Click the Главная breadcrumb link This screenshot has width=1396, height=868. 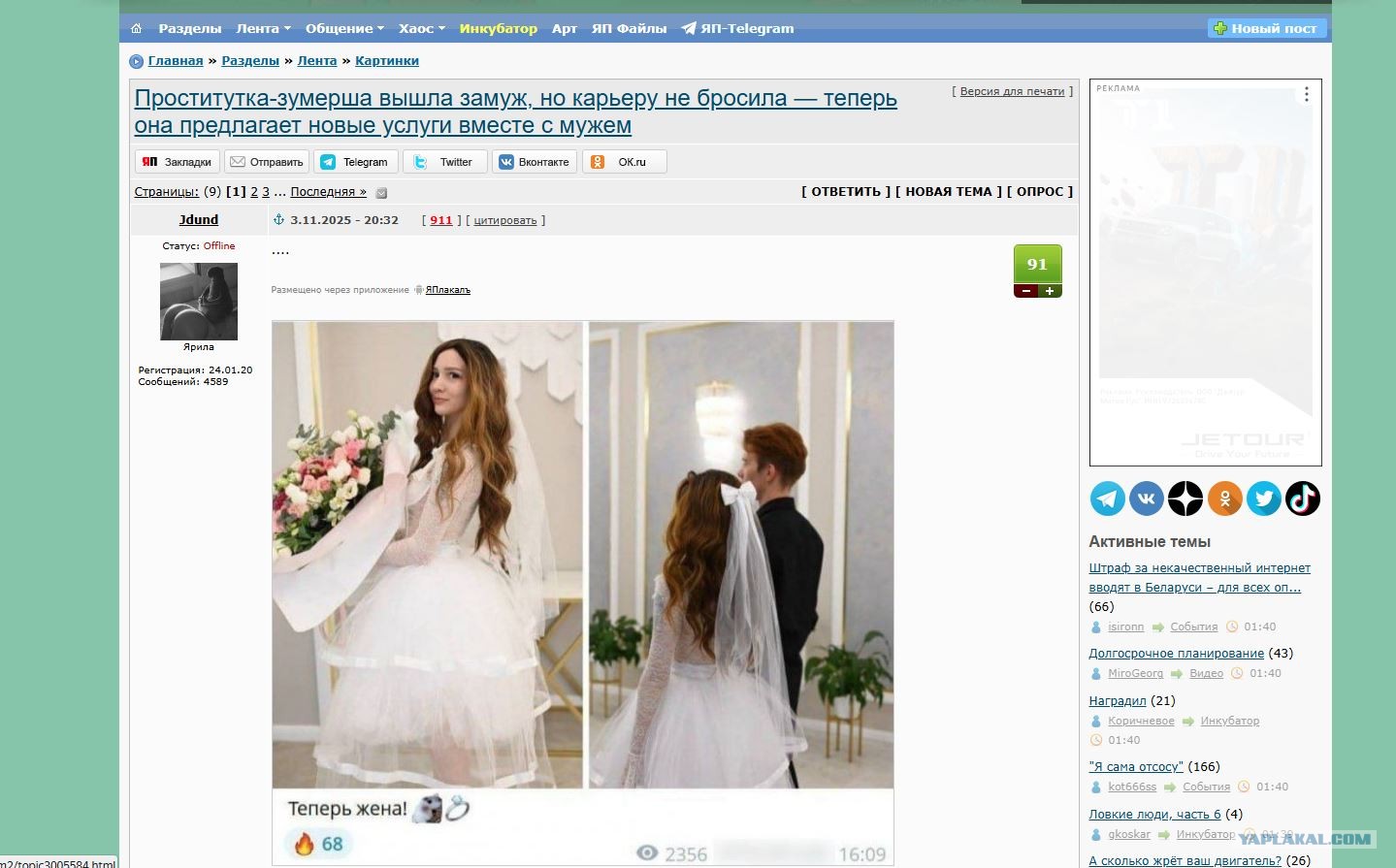tap(176, 61)
